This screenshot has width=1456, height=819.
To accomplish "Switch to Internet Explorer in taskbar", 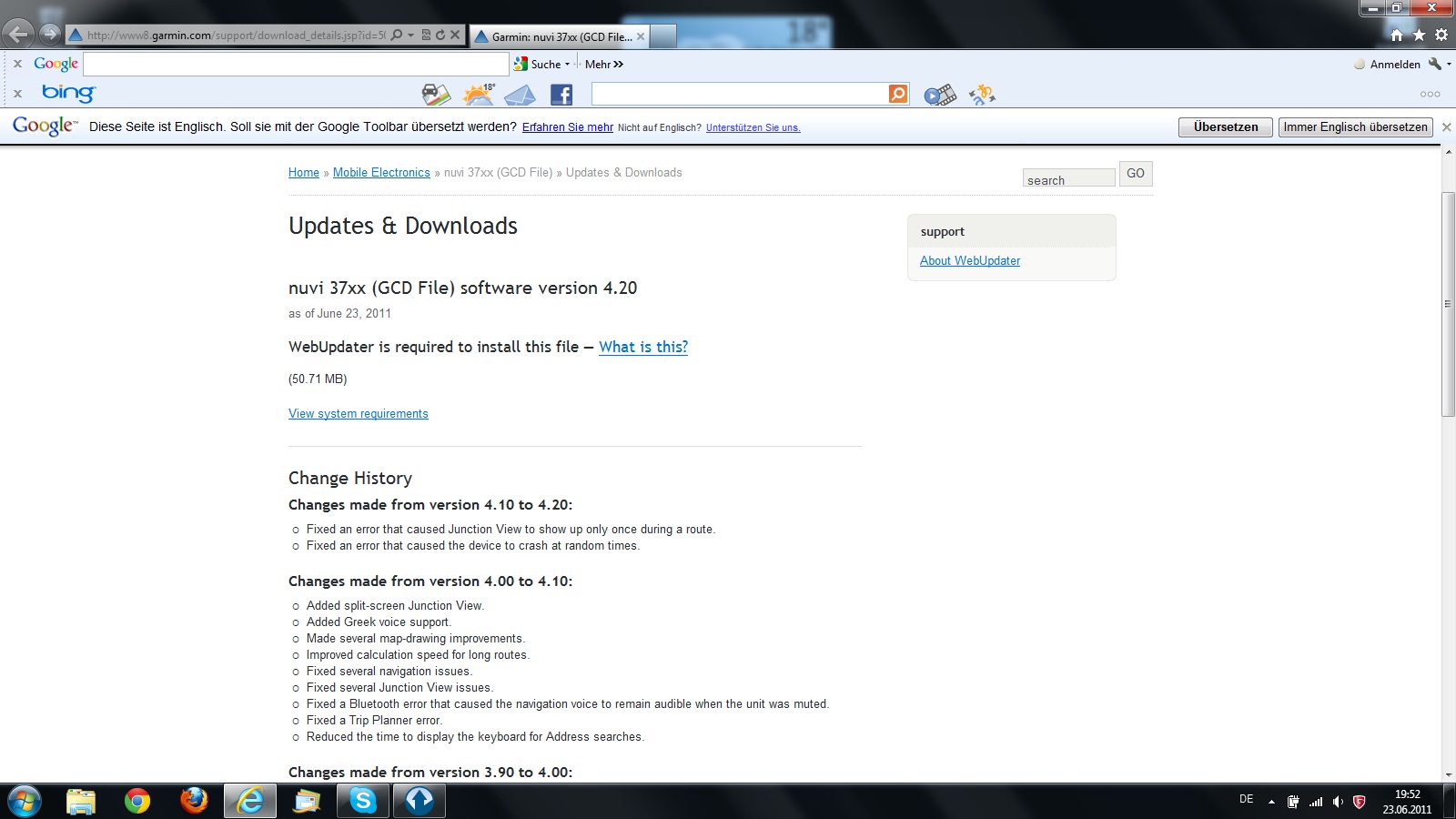I will click(x=250, y=801).
